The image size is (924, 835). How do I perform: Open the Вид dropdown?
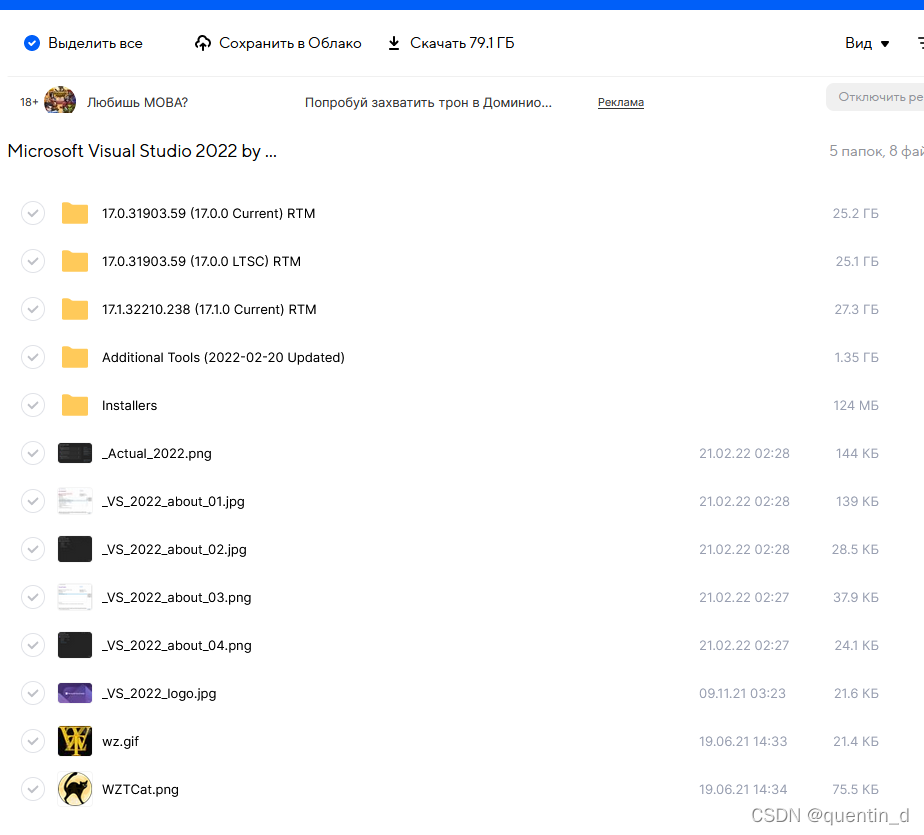point(867,43)
